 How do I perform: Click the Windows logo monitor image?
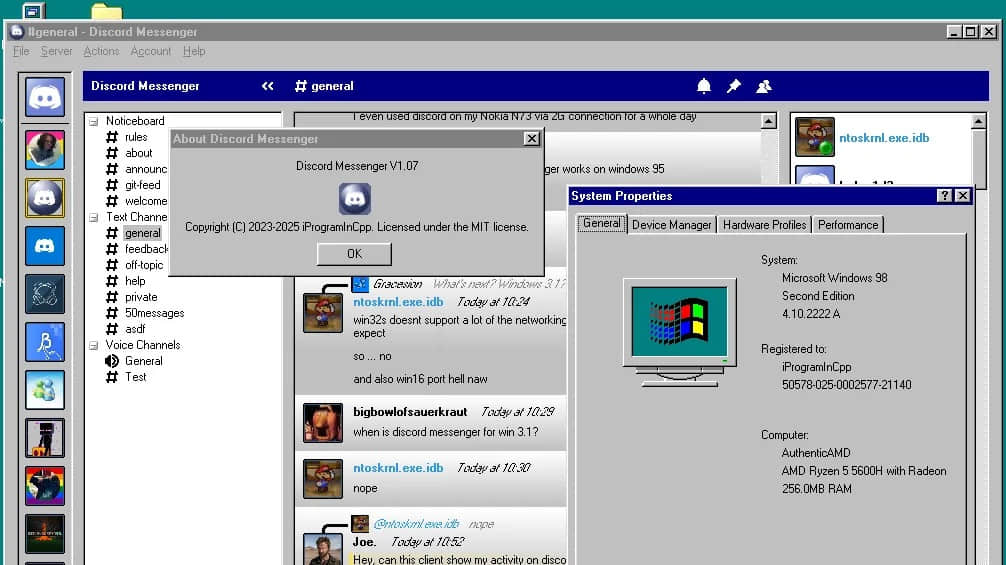coord(679,332)
